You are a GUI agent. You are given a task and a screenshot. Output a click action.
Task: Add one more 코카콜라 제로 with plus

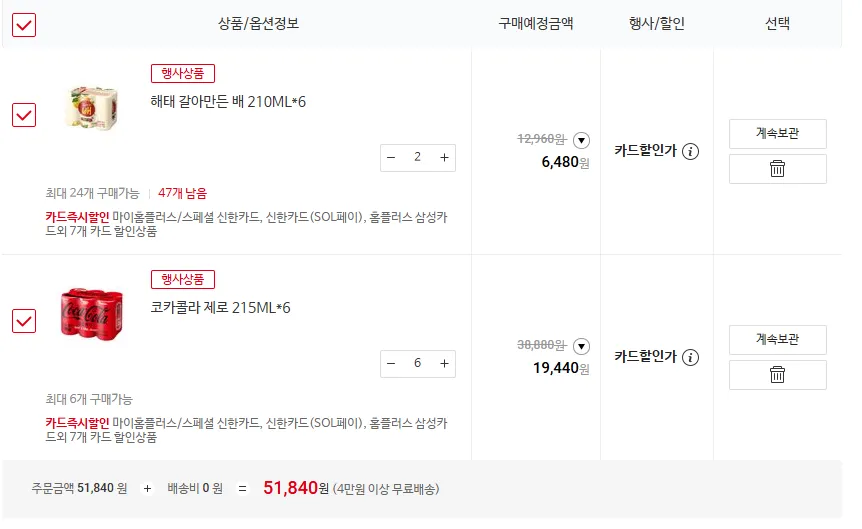click(x=444, y=363)
